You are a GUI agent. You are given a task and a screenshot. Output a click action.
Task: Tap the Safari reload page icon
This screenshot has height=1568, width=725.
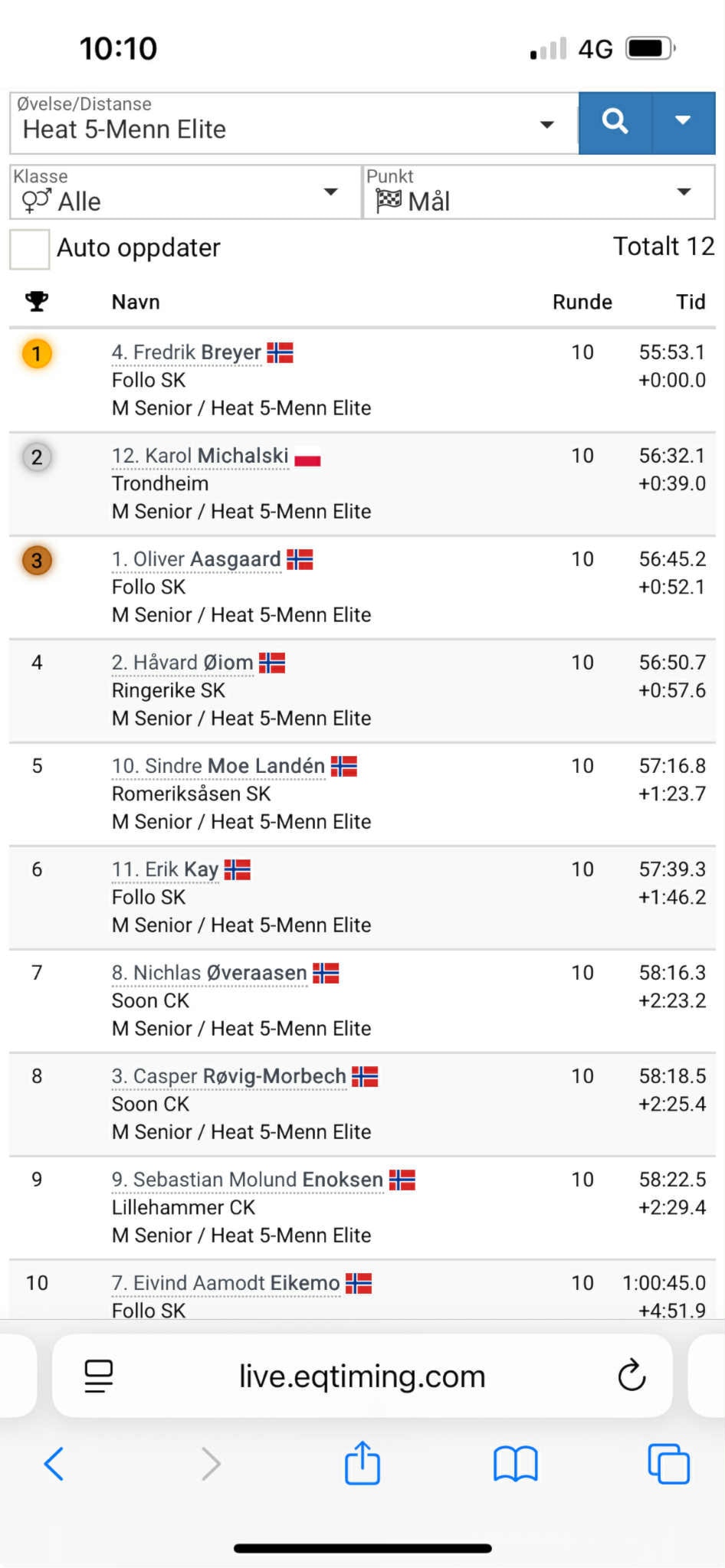coord(632,1376)
